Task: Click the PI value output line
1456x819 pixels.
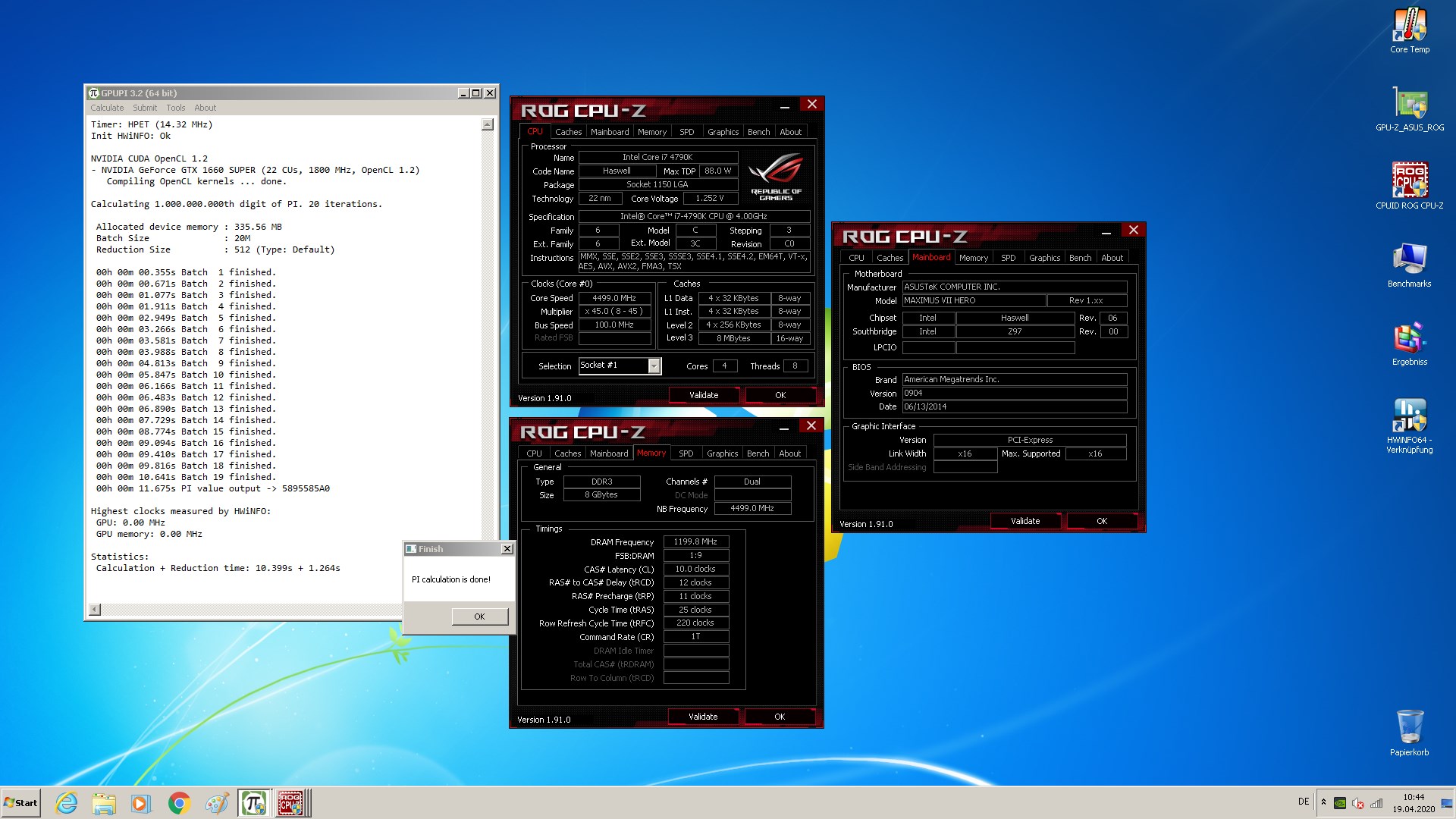Action: pyautogui.click(x=213, y=488)
